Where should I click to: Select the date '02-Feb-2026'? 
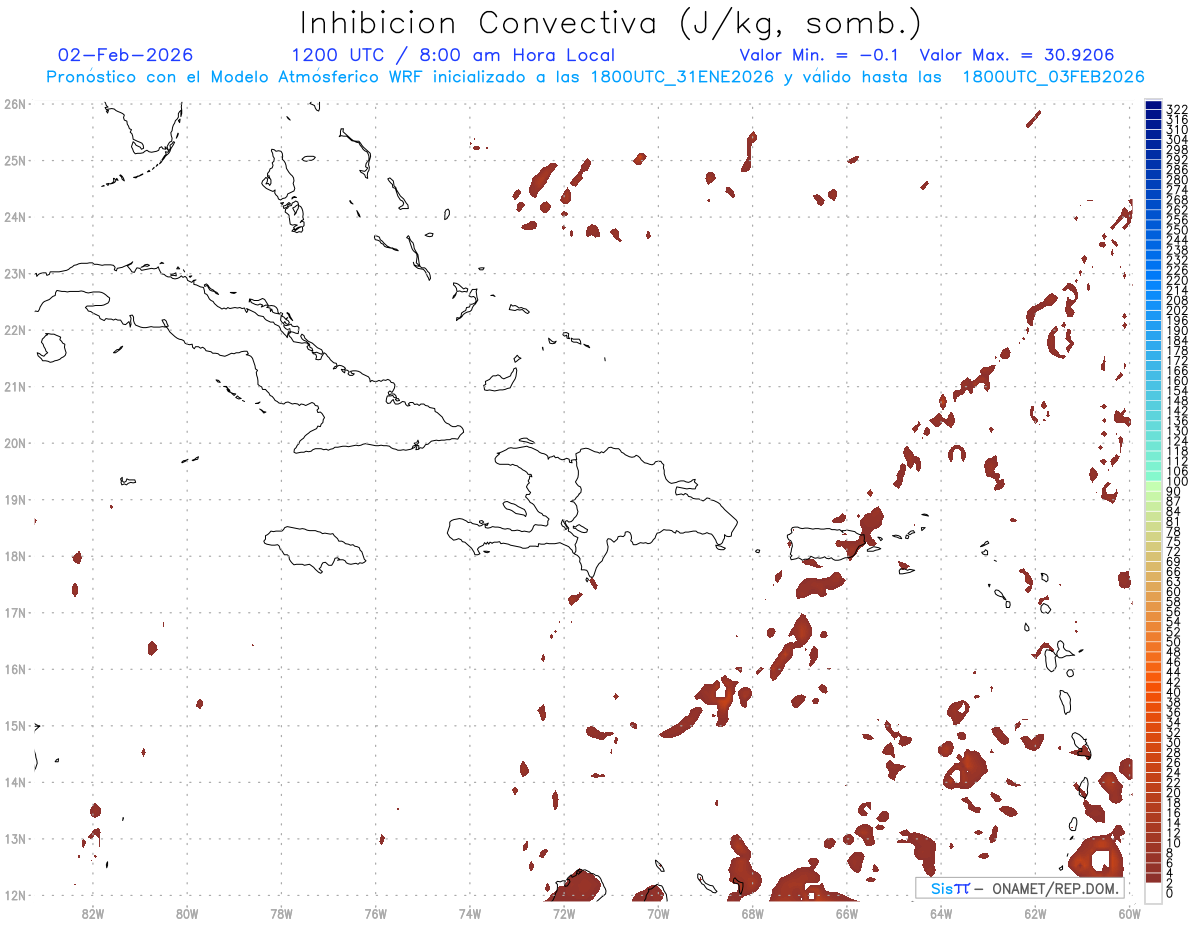[x=126, y=55]
